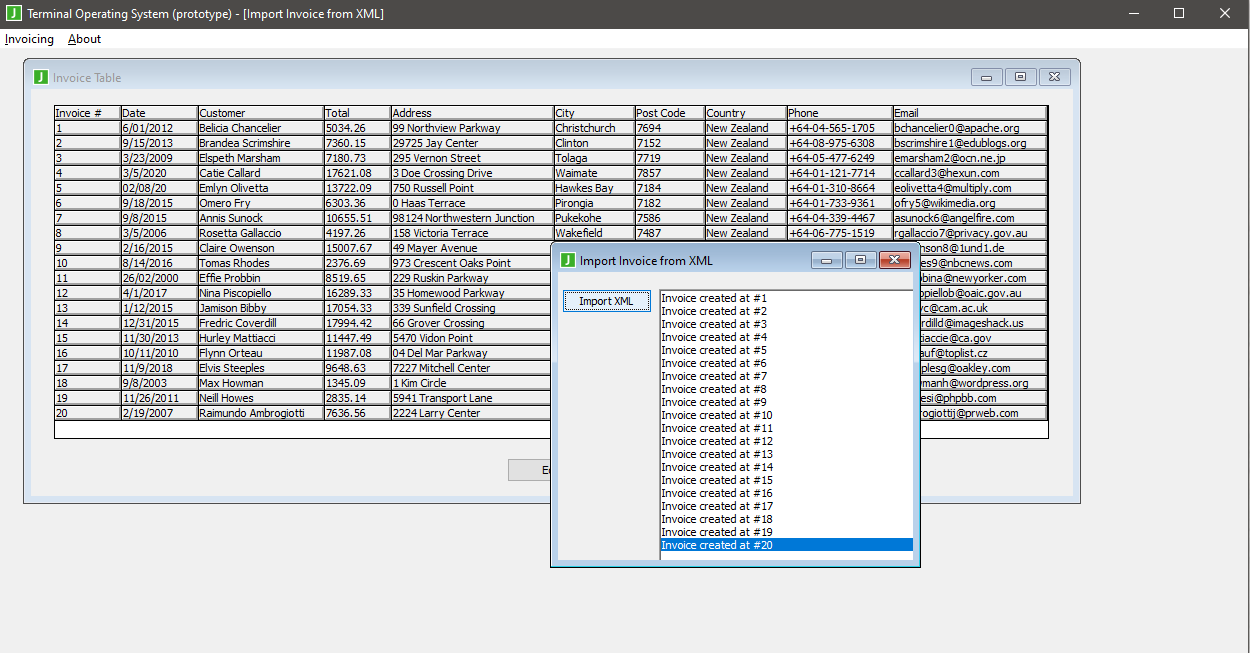
Task: Close the Import Invoice from XML dialog
Action: tap(895, 261)
